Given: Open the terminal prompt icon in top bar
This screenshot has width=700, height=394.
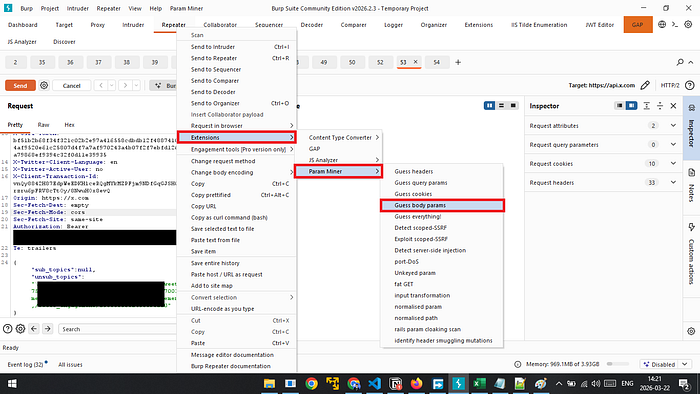Looking at the screenshot, I should click(675, 25).
